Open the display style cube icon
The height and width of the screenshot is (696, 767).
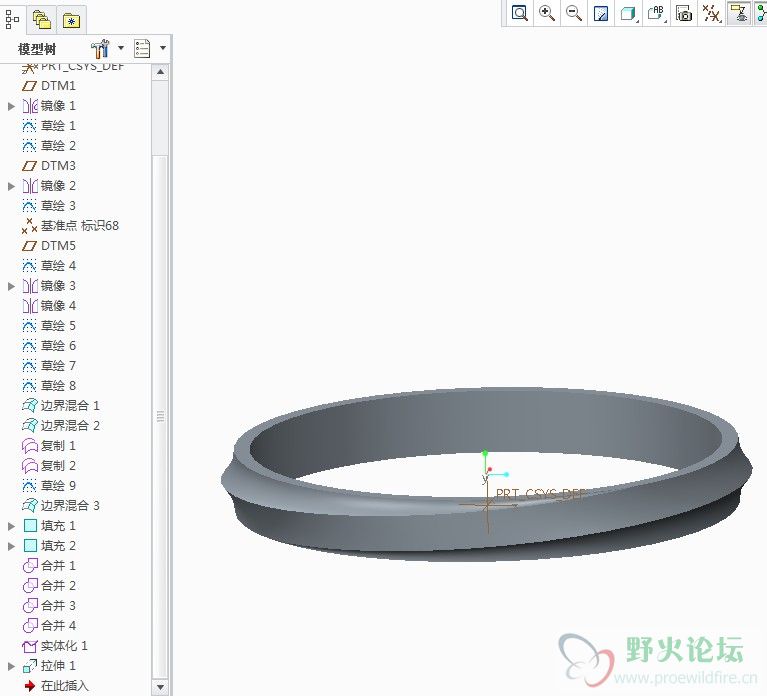click(629, 13)
